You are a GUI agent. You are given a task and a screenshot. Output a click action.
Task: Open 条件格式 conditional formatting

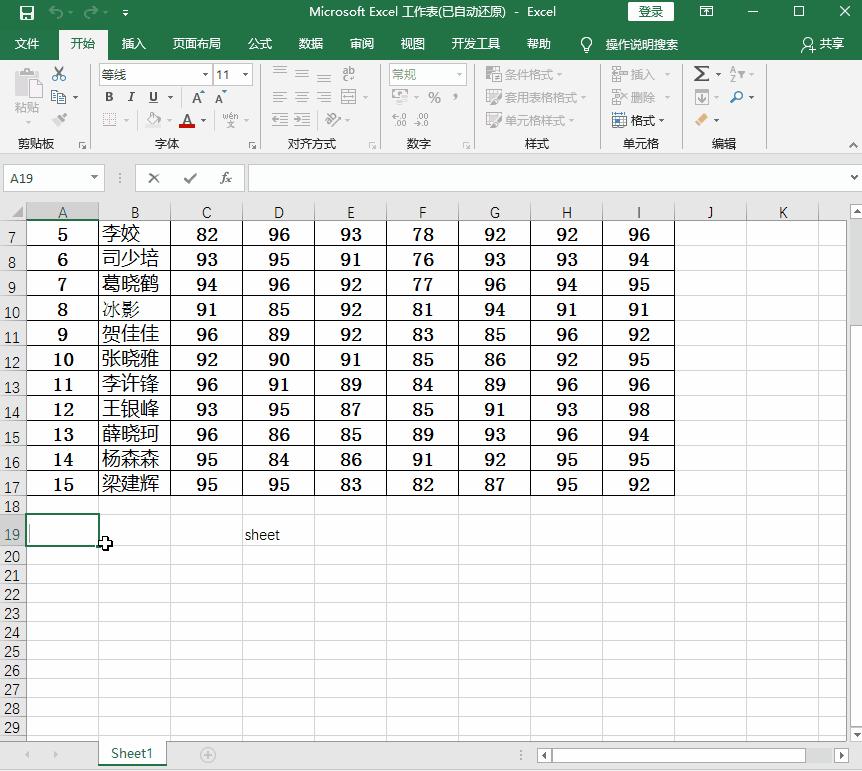[x=524, y=74]
